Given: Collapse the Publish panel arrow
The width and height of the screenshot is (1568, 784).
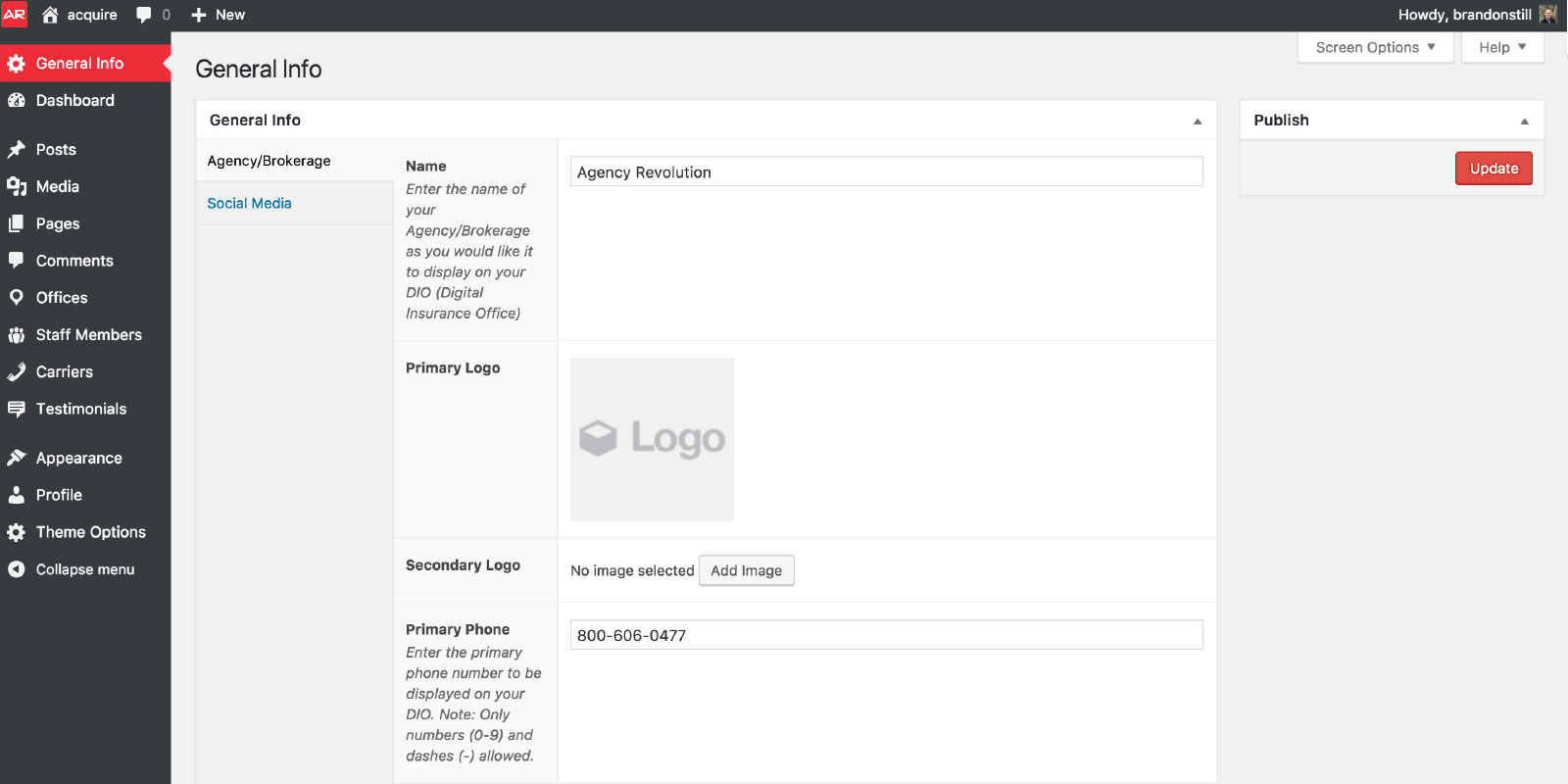Looking at the screenshot, I should 1525,121.
